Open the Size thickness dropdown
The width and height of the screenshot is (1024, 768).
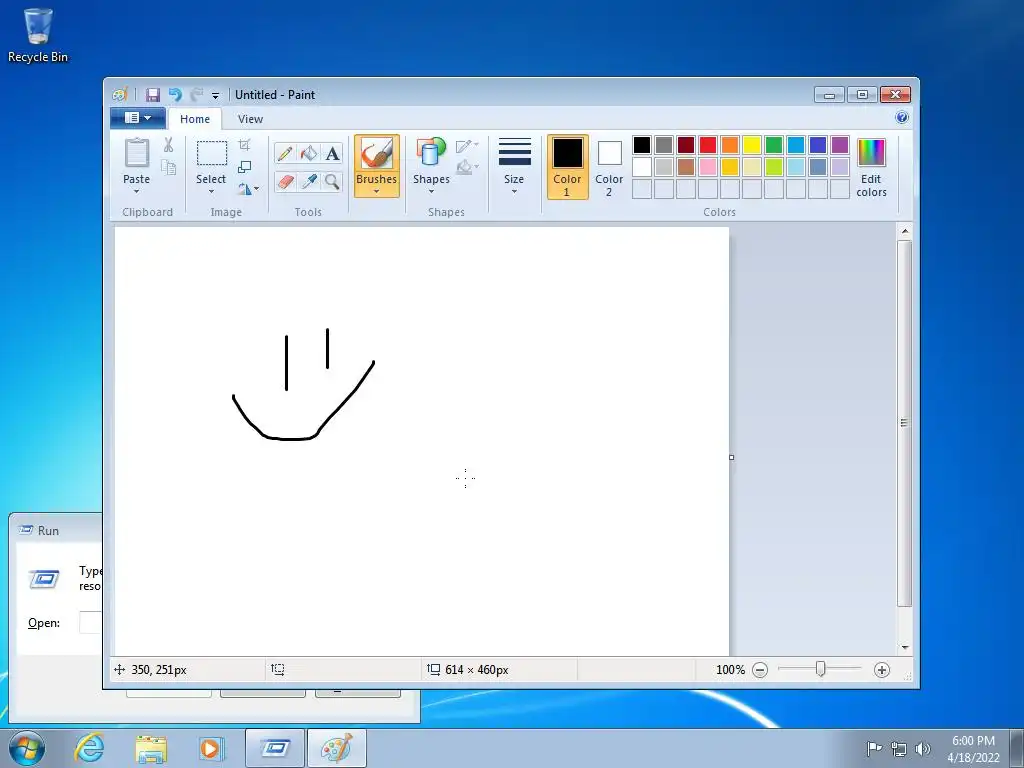(514, 167)
